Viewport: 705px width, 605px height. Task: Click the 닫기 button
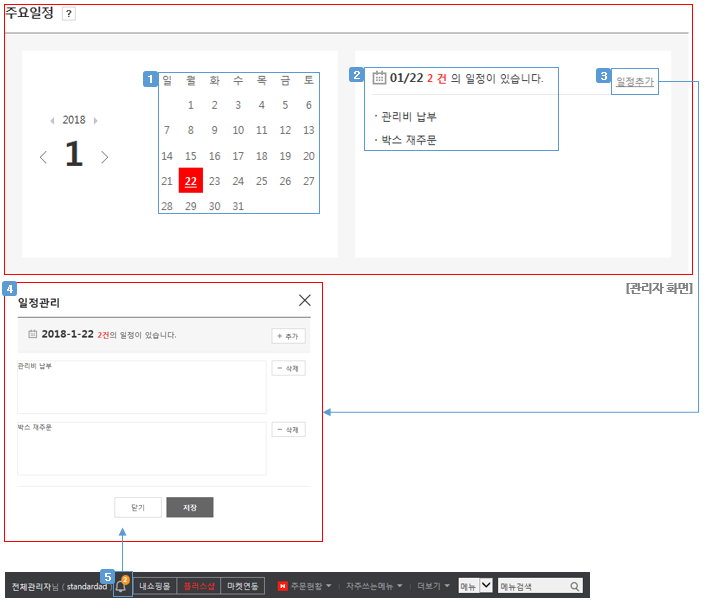point(138,507)
